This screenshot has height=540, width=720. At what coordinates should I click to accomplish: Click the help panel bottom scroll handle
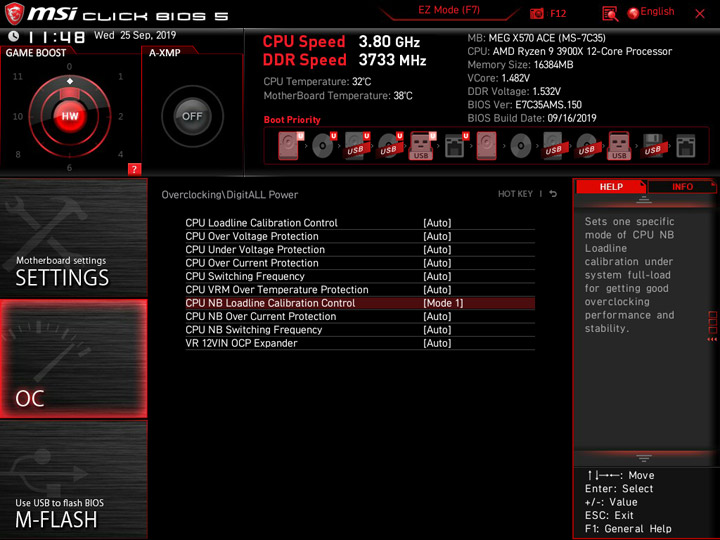644,459
